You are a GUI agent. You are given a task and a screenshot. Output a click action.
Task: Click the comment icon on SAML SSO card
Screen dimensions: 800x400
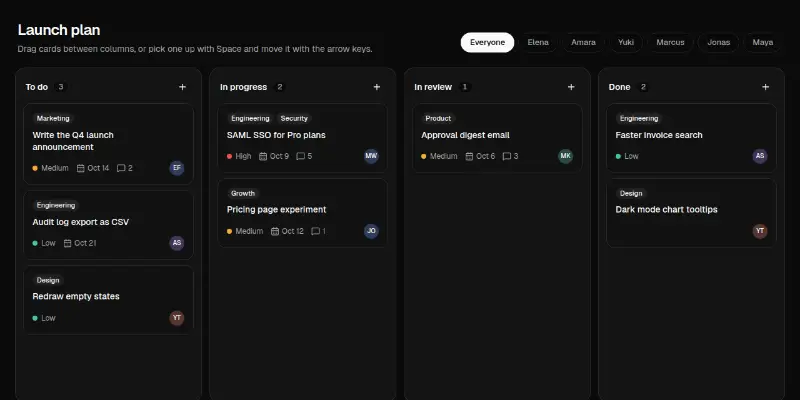click(x=301, y=156)
